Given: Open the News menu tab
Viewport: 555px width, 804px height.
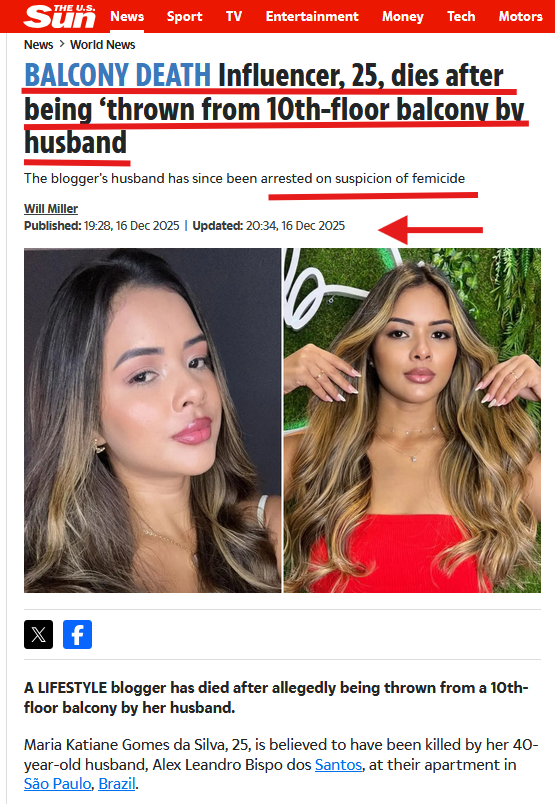Looking at the screenshot, I should click(127, 16).
